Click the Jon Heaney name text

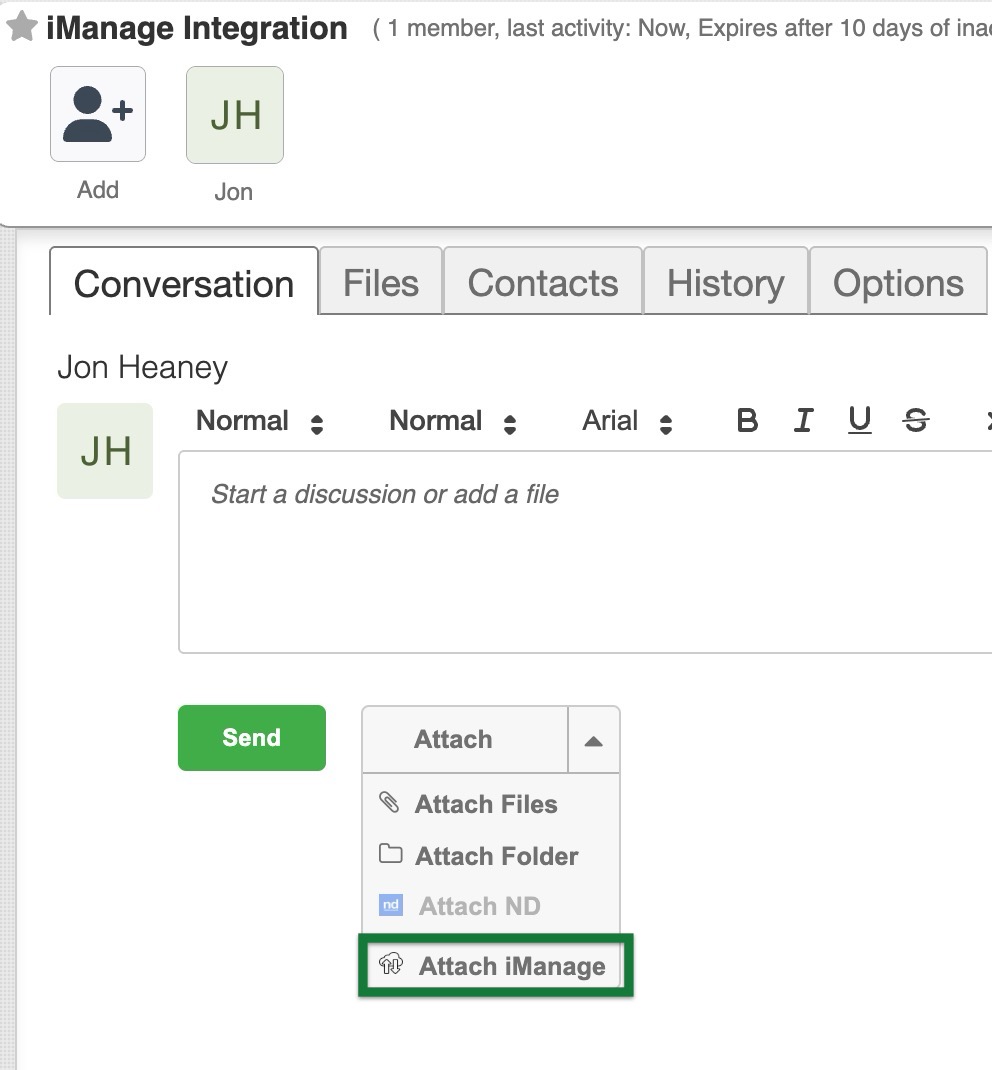point(143,367)
